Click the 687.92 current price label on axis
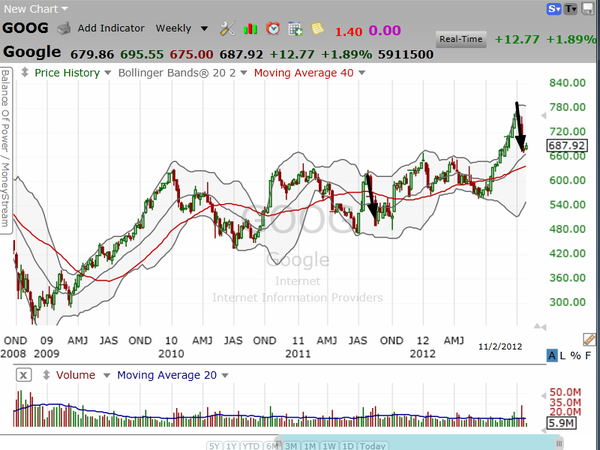Image resolution: width=600 pixels, height=450 pixels. [566, 145]
